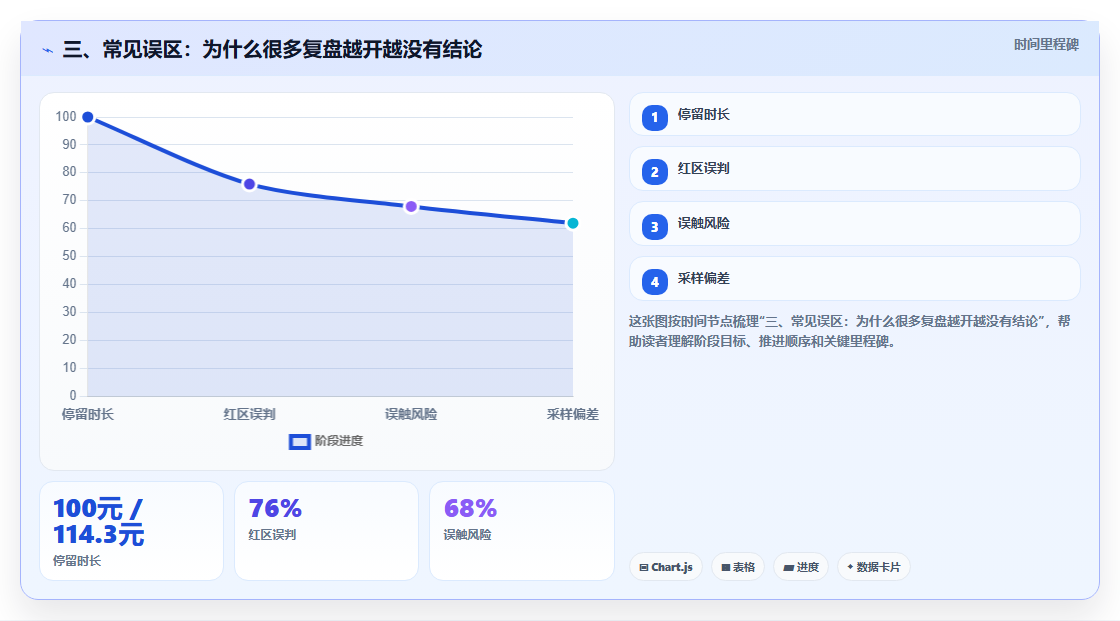
Task: Select the 误触风险 milestone row
Action: (x=854, y=224)
